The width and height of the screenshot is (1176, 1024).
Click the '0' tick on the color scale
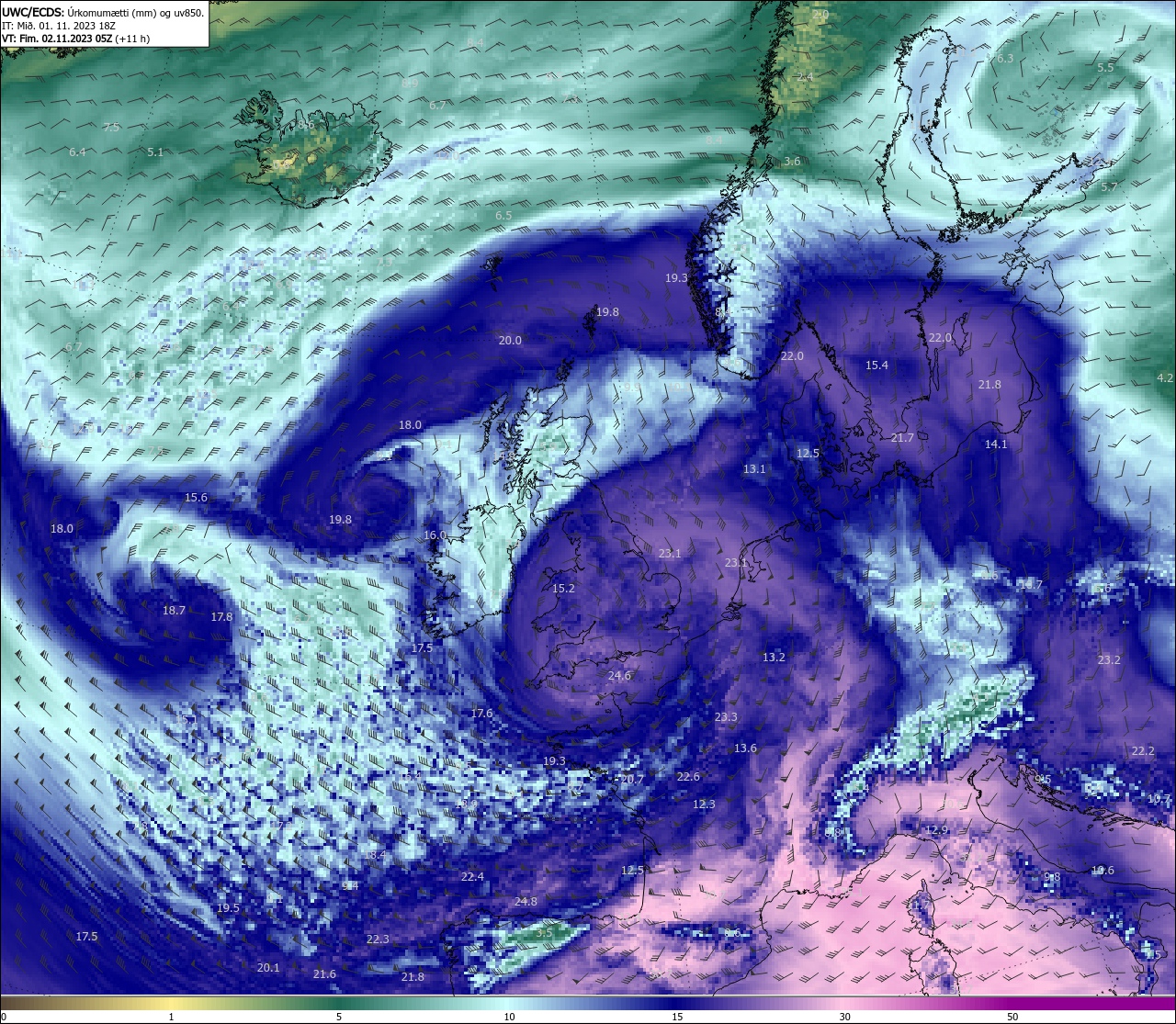3,1017
